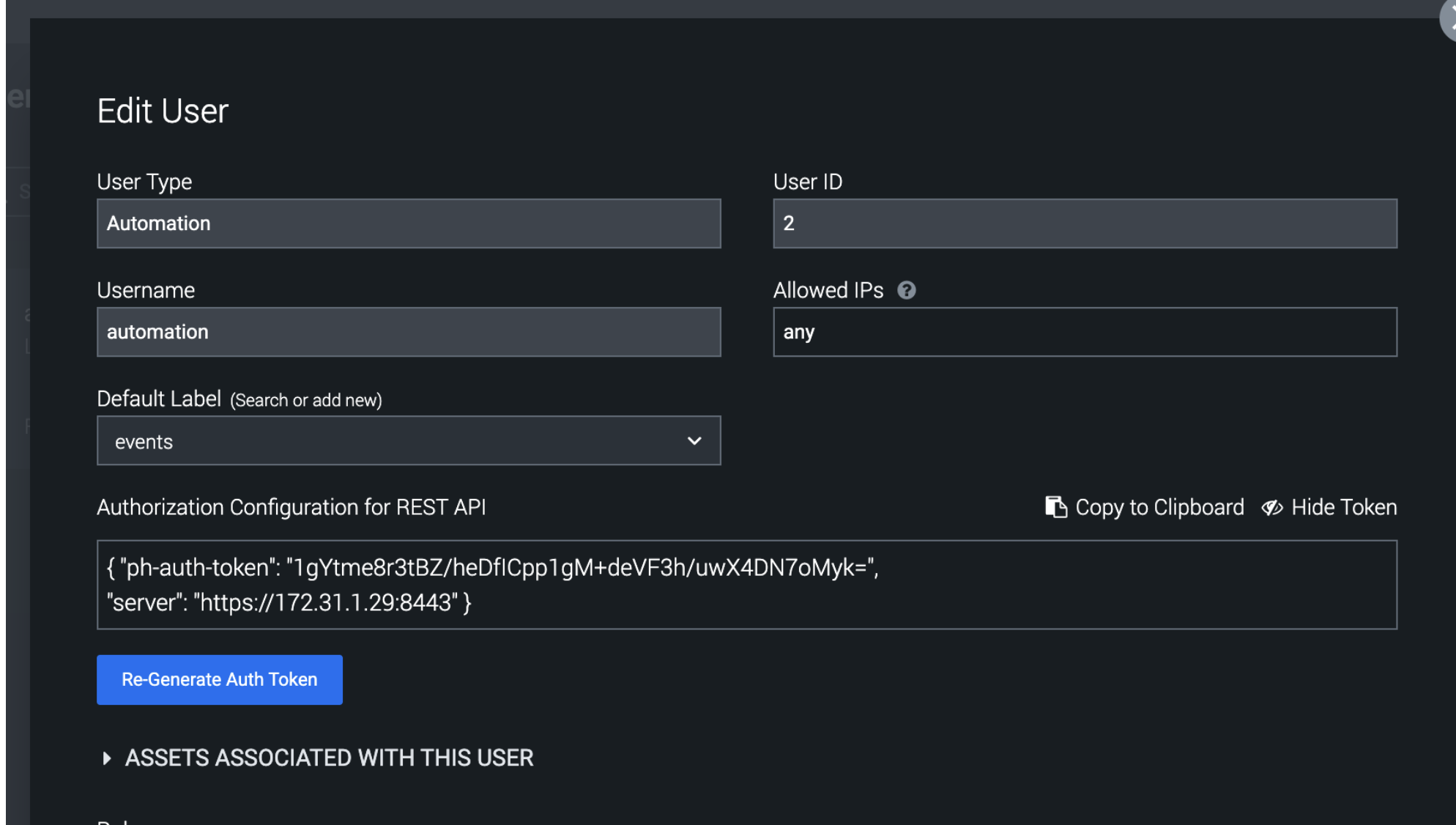The width and height of the screenshot is (1456, 825).
Task: Click the User Type field showing Automation
Action: tap(409, 223)
